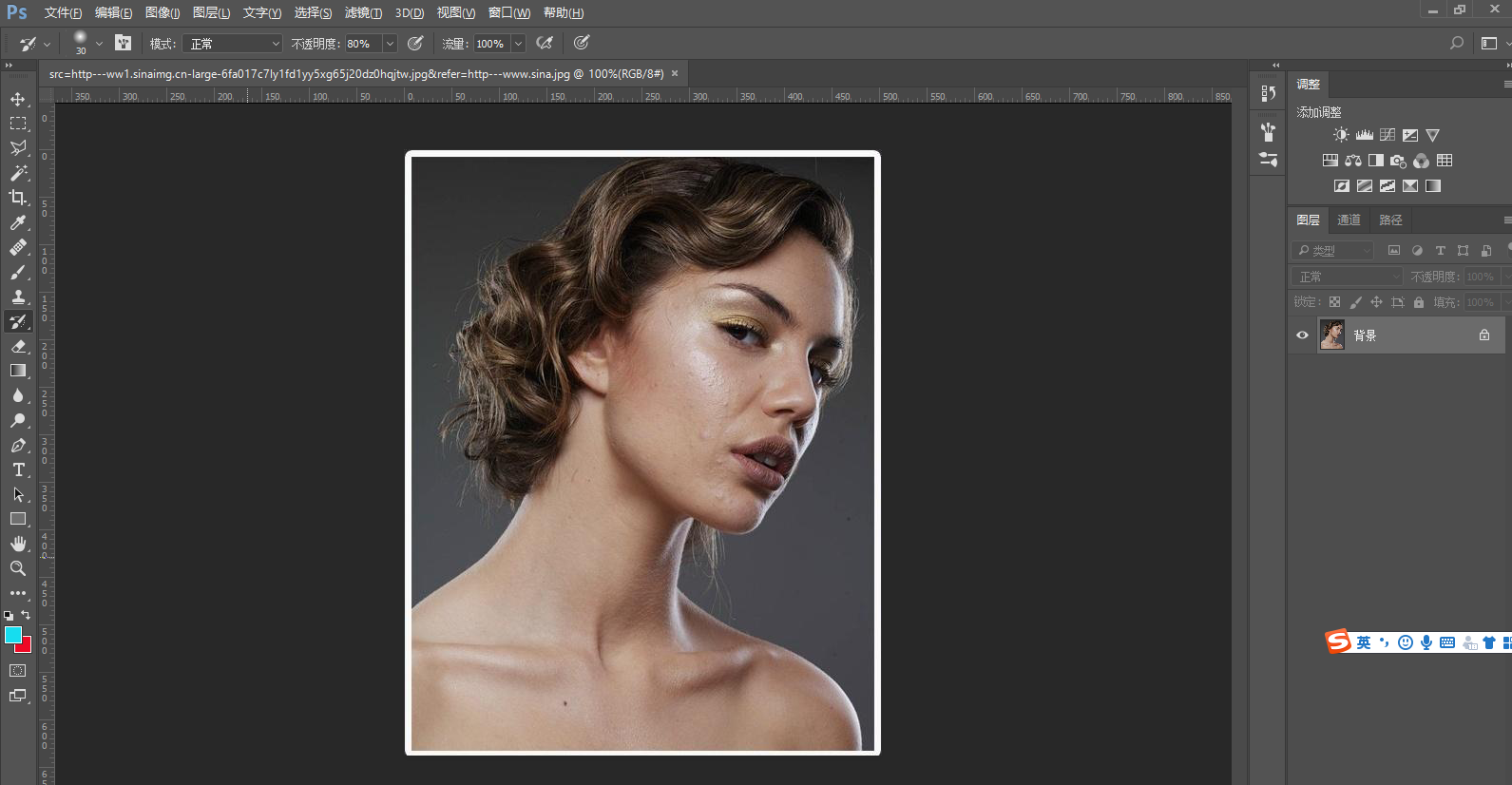The height and width of the screenshot is (785, 1512).
Task: Toggle lock position
Action: (1376, 302)
